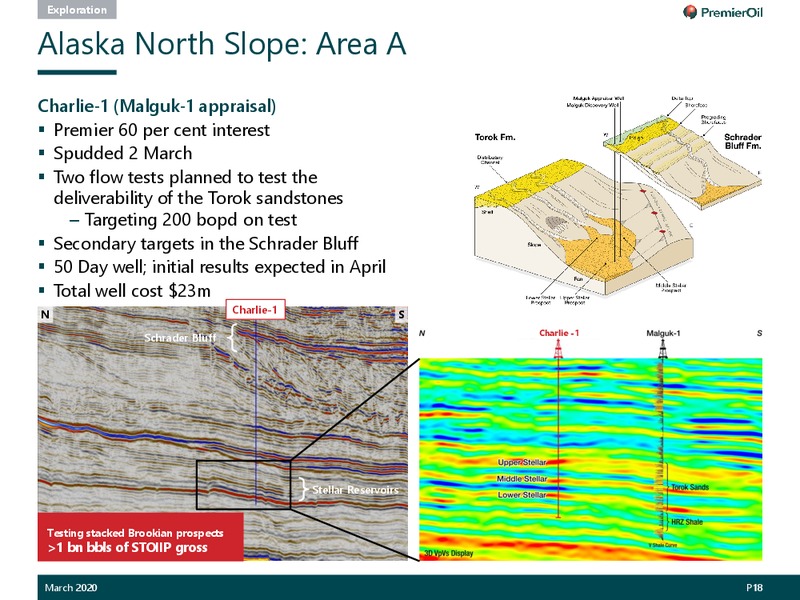
Task: Click bullet Total well cost $23m
Action: pyautogui.click(x=132, y=290)
